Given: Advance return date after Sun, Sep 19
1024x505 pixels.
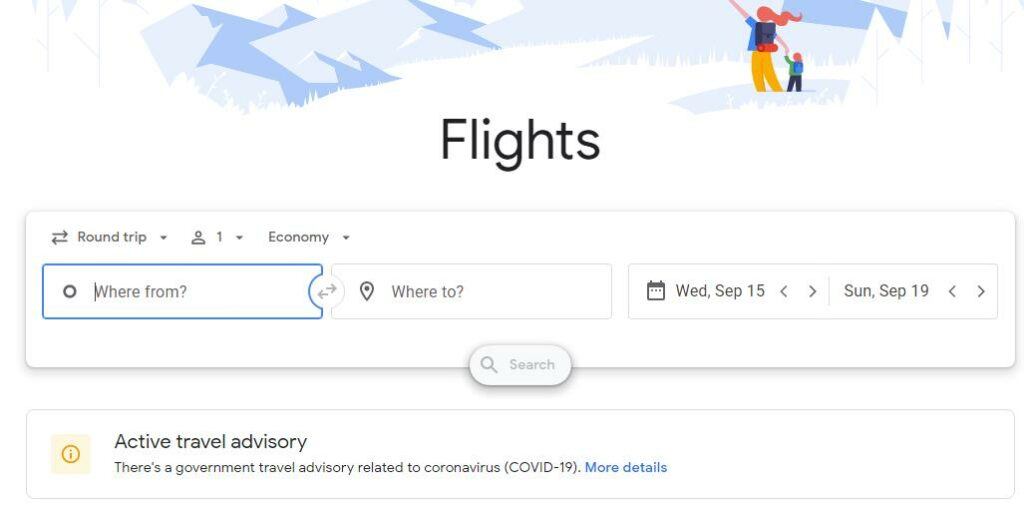Looking at the screenshot, I should (x=981, y=291).
